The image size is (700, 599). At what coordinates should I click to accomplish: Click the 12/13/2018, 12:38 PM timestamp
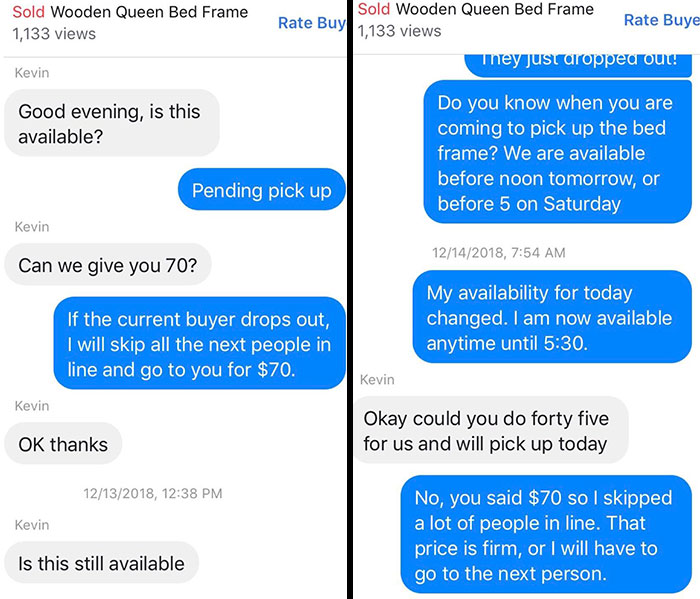[x=153, y=493]
